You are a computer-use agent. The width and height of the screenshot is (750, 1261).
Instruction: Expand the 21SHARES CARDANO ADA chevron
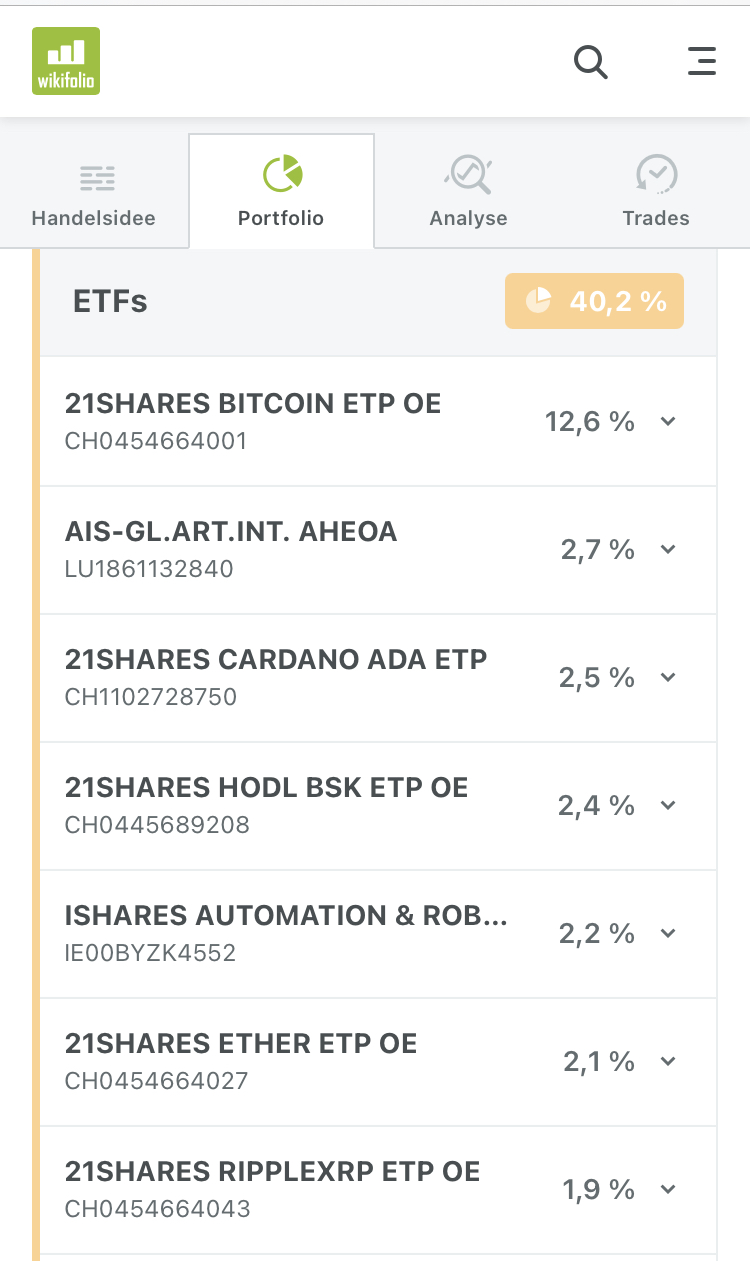coord(669,677)
